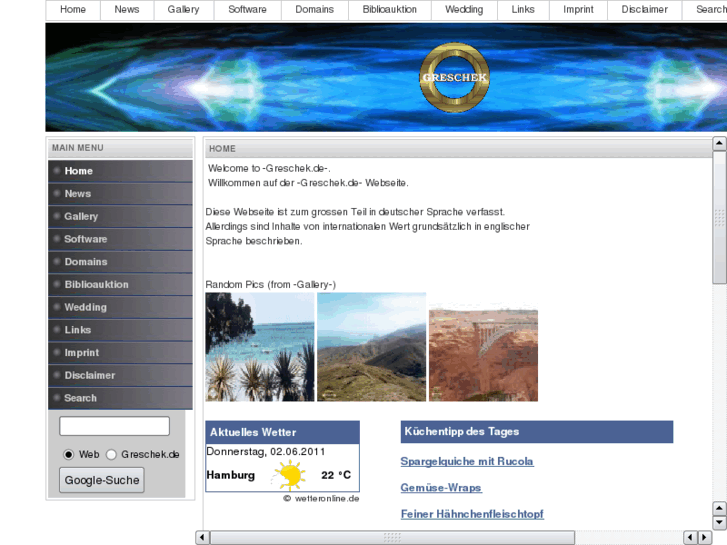Screen dimensions: 727x545
Task: Select Links in the Main Menu sidebar
Action: point(120,330)
